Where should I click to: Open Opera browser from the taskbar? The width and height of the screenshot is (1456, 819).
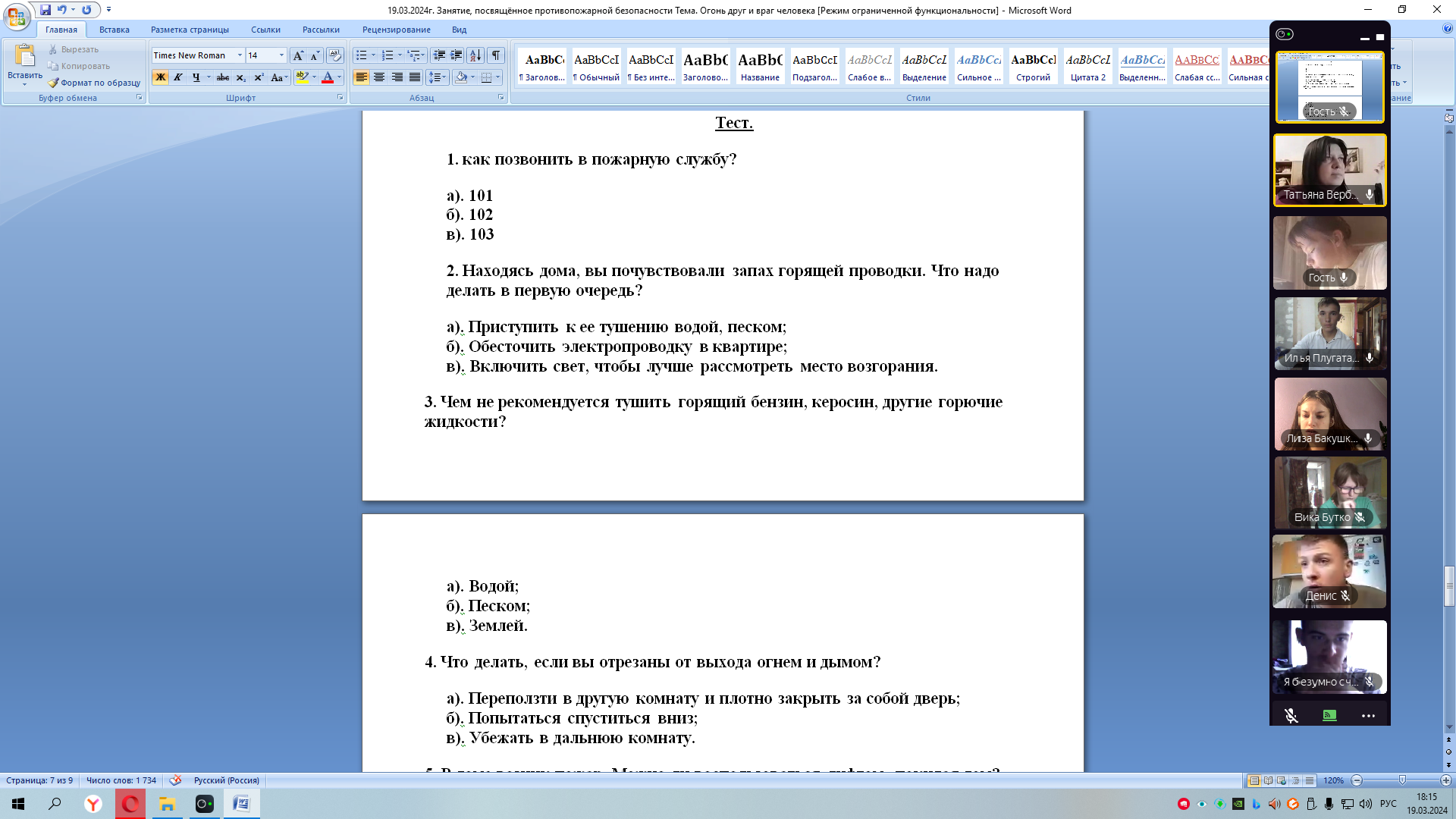coord(130,804)
